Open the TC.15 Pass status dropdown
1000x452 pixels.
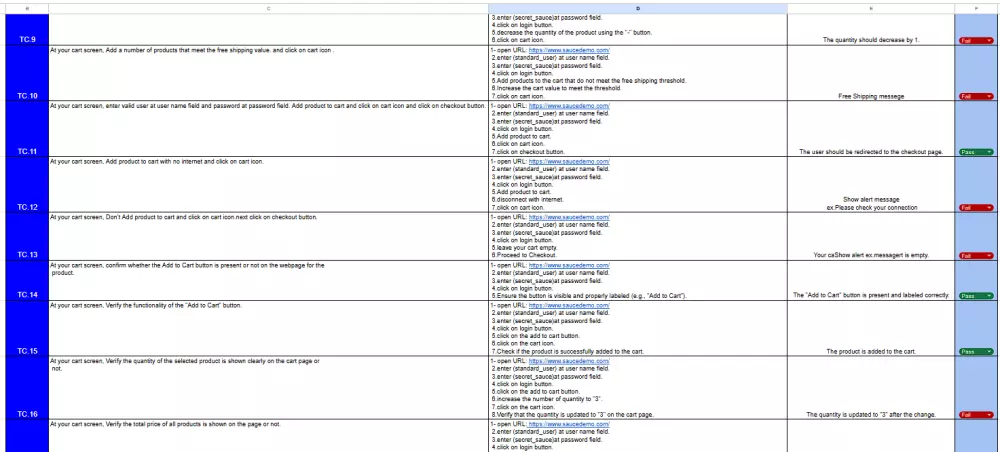point(976,351)
